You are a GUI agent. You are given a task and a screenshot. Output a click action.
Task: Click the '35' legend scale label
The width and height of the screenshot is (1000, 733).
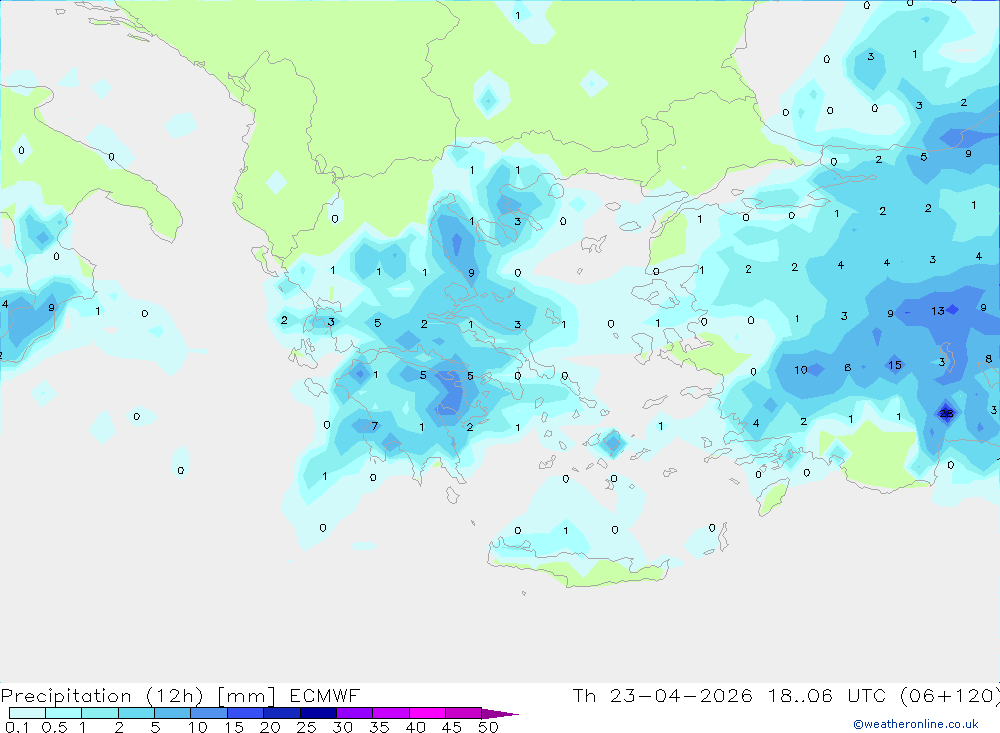(x=379, y=727)
